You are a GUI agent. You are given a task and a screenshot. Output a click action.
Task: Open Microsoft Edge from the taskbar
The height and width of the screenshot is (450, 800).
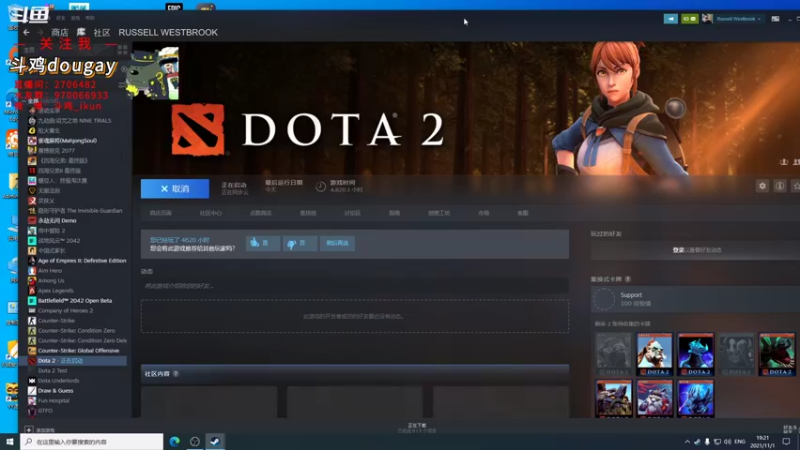click(174, 441)
